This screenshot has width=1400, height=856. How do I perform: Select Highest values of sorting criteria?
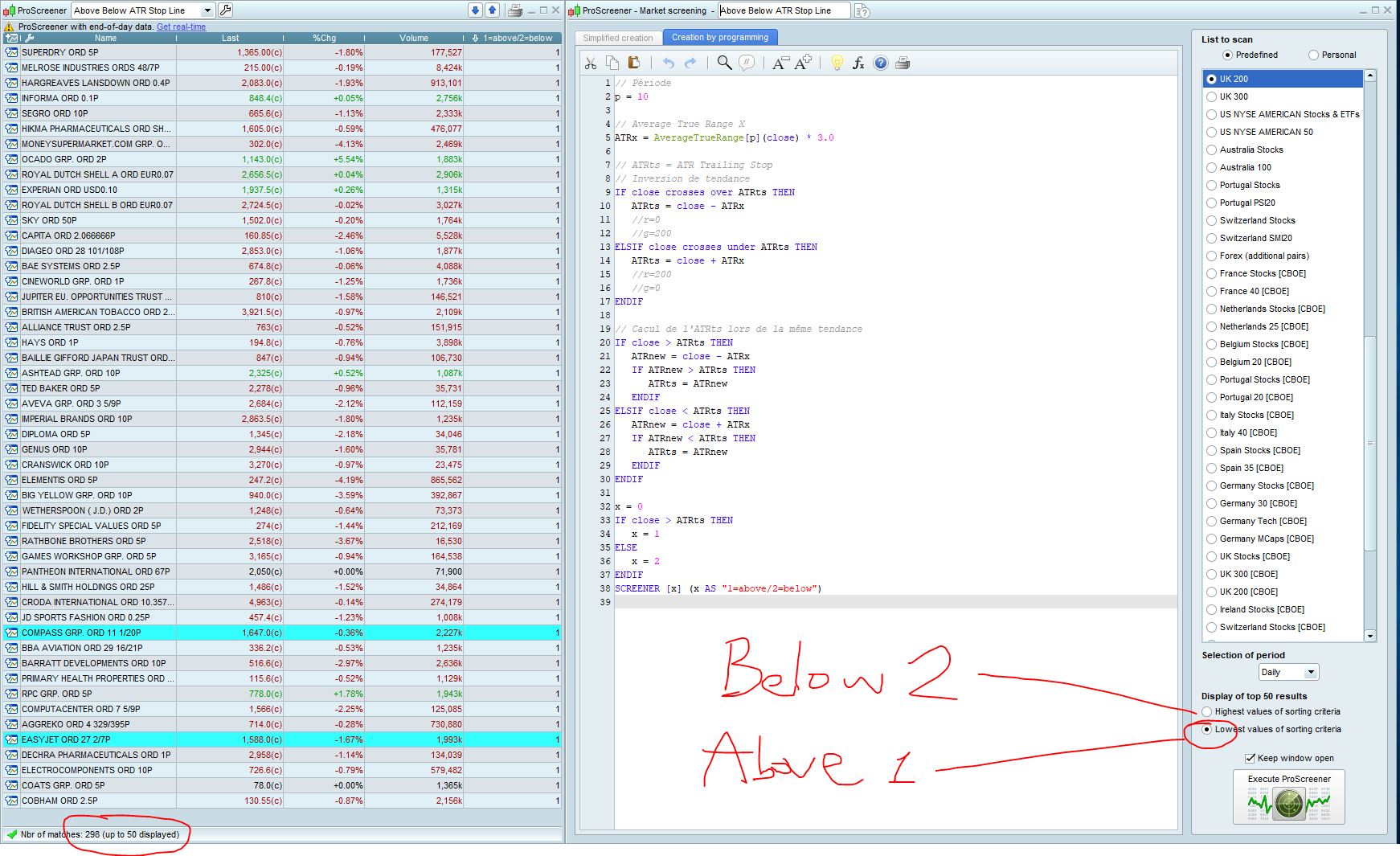[x=1207, y=711]
